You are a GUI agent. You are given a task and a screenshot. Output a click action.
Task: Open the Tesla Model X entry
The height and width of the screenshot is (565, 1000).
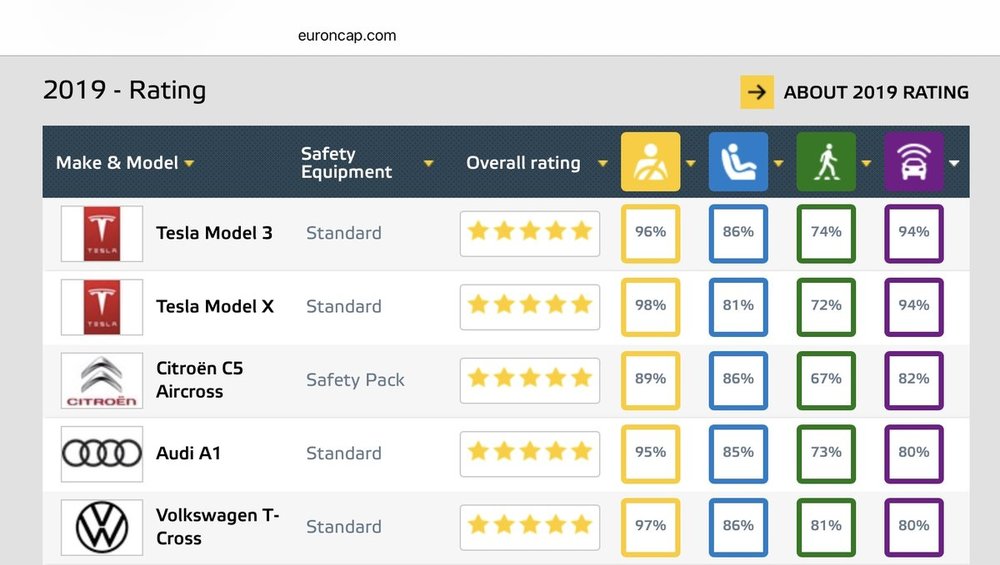215,307
